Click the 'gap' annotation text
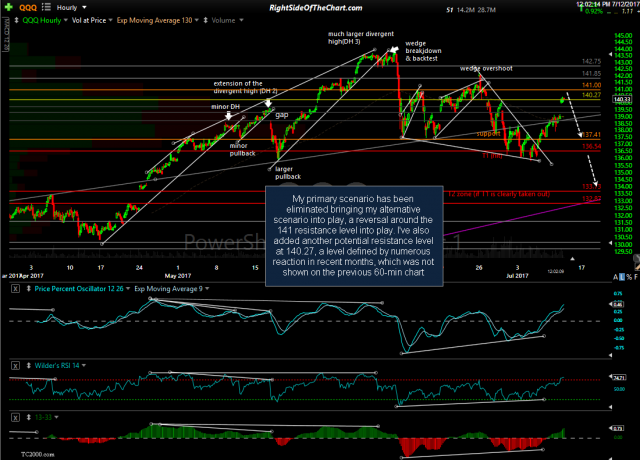Screen dimensions: 640x460 coord(282,115)
